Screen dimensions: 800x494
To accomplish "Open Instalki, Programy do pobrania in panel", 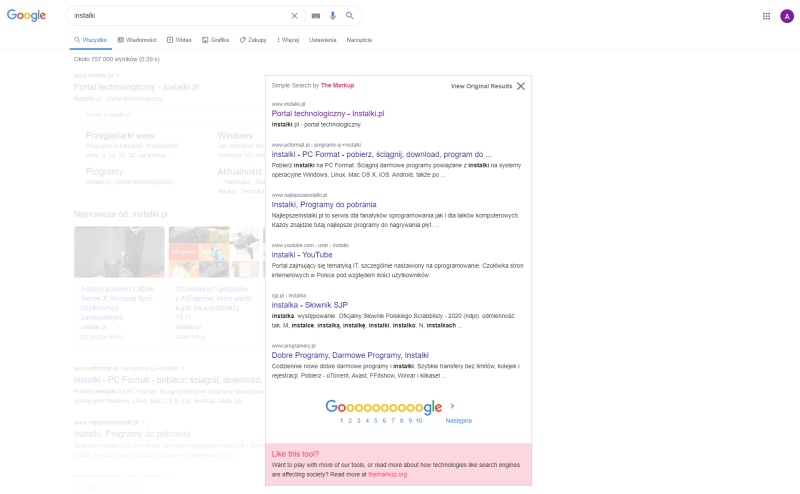I will pos(323,204).
